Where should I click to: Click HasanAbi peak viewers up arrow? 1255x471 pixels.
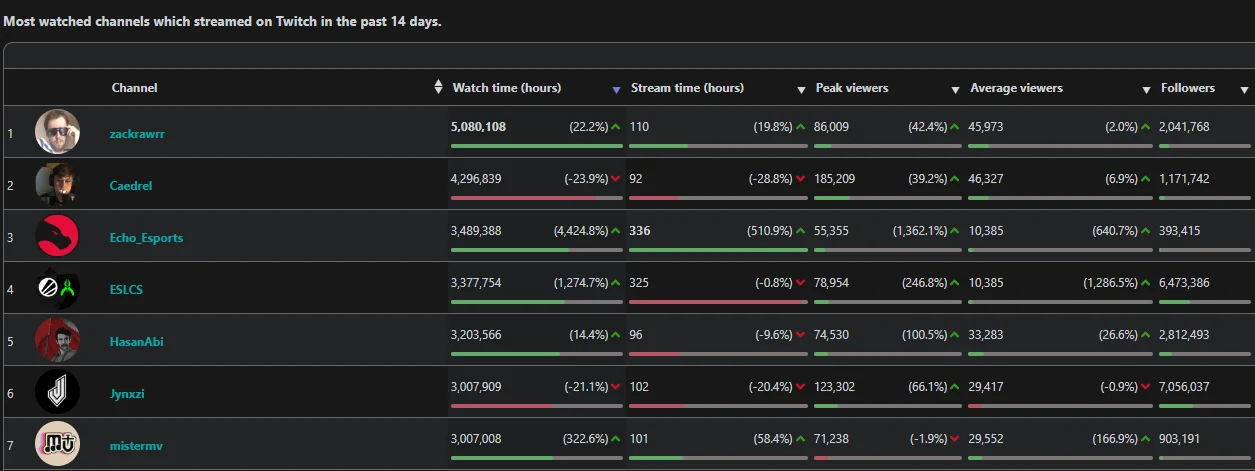[x=955, y=335]
